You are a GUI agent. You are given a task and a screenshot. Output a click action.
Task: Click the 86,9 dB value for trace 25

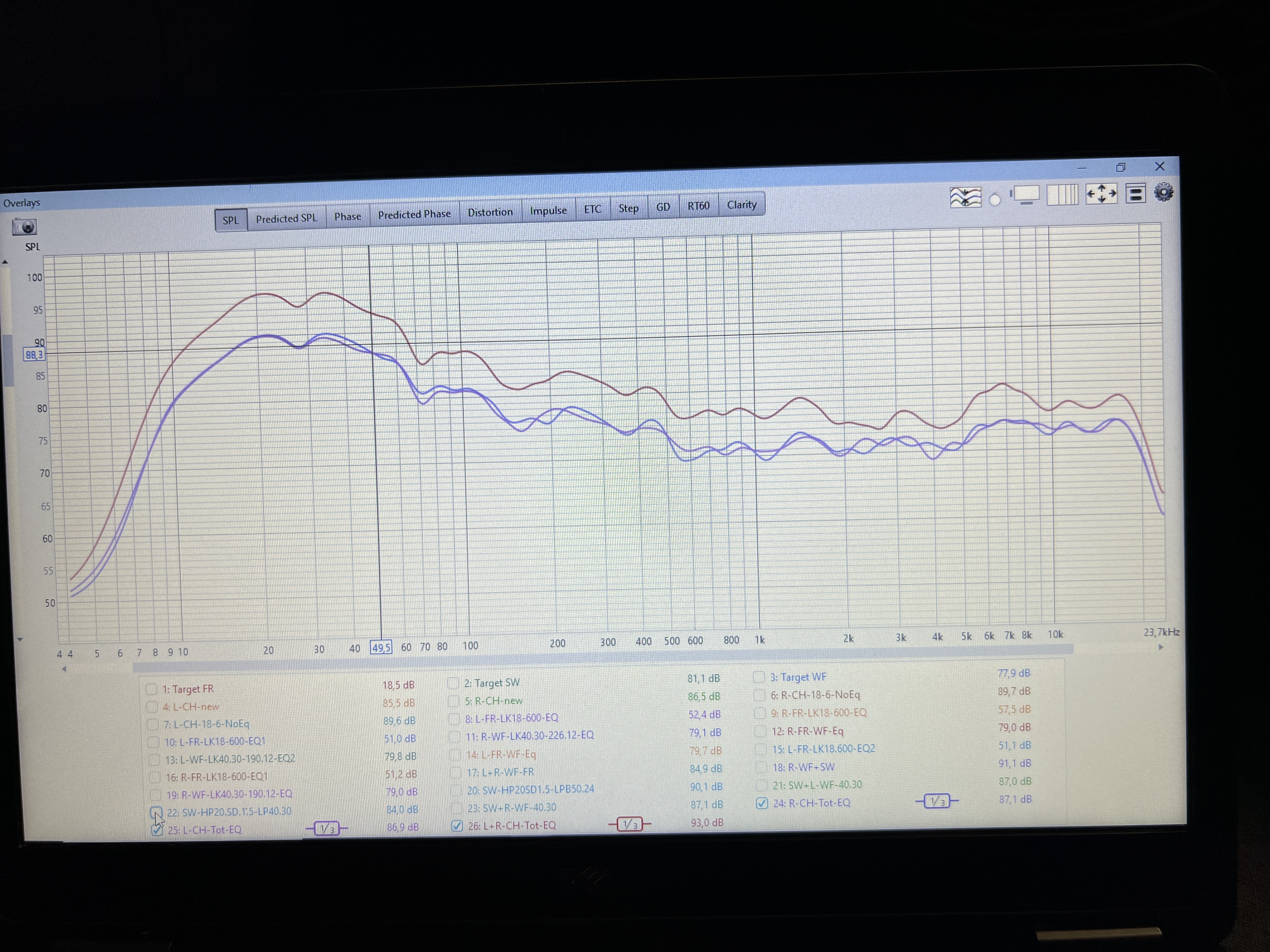tap(403, 827)
